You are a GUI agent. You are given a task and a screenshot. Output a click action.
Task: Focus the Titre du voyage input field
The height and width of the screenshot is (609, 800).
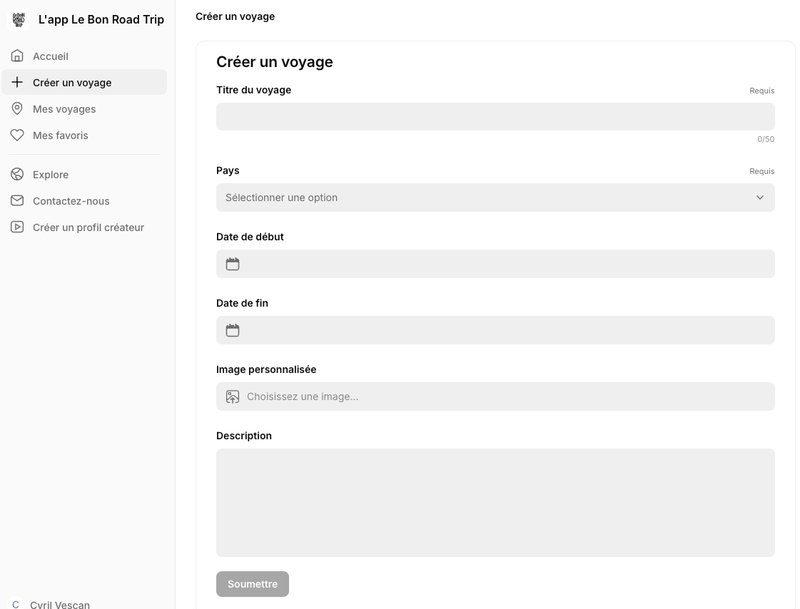pyautogui.click(x=495, y=116)
